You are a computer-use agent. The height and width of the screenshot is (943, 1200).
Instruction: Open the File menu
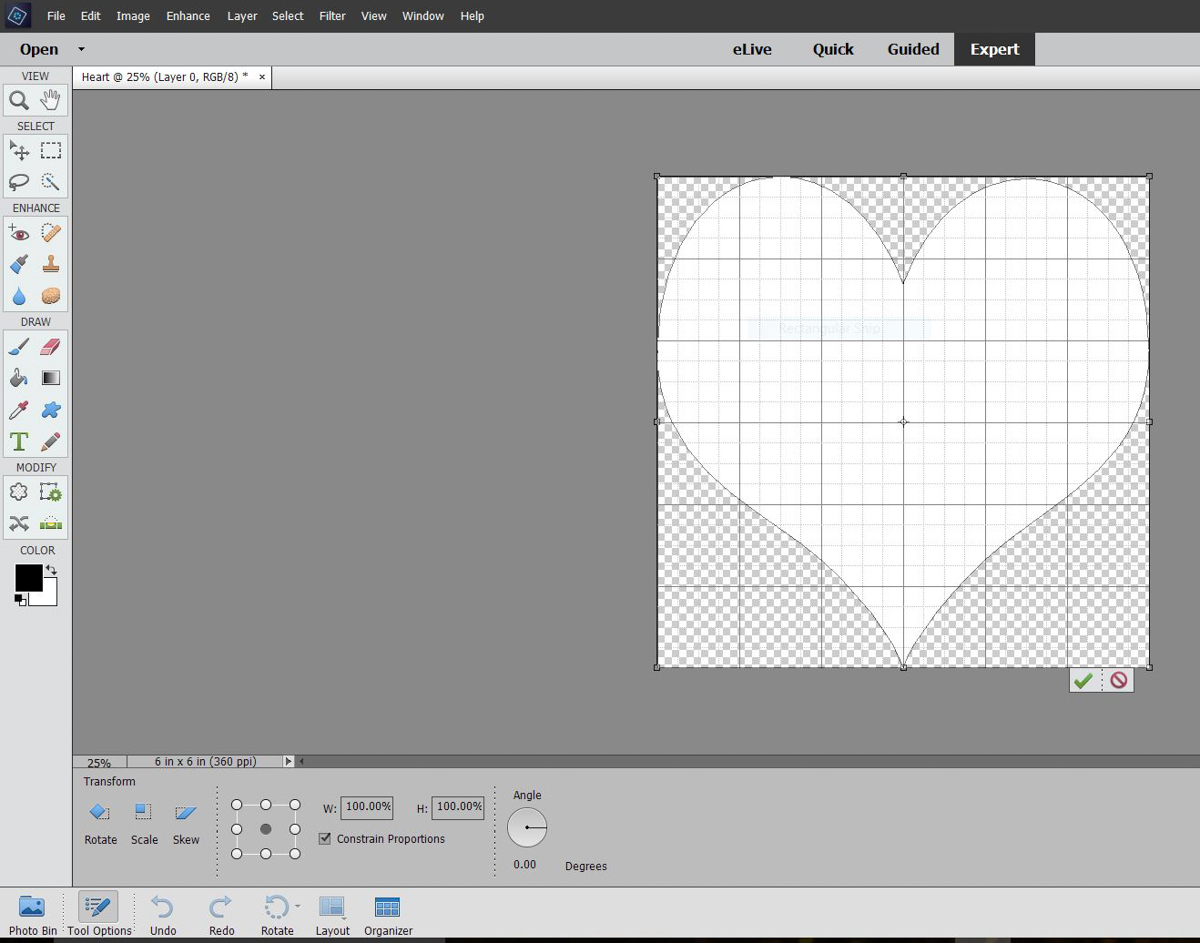pyautogui.click(x=56, y=16)
